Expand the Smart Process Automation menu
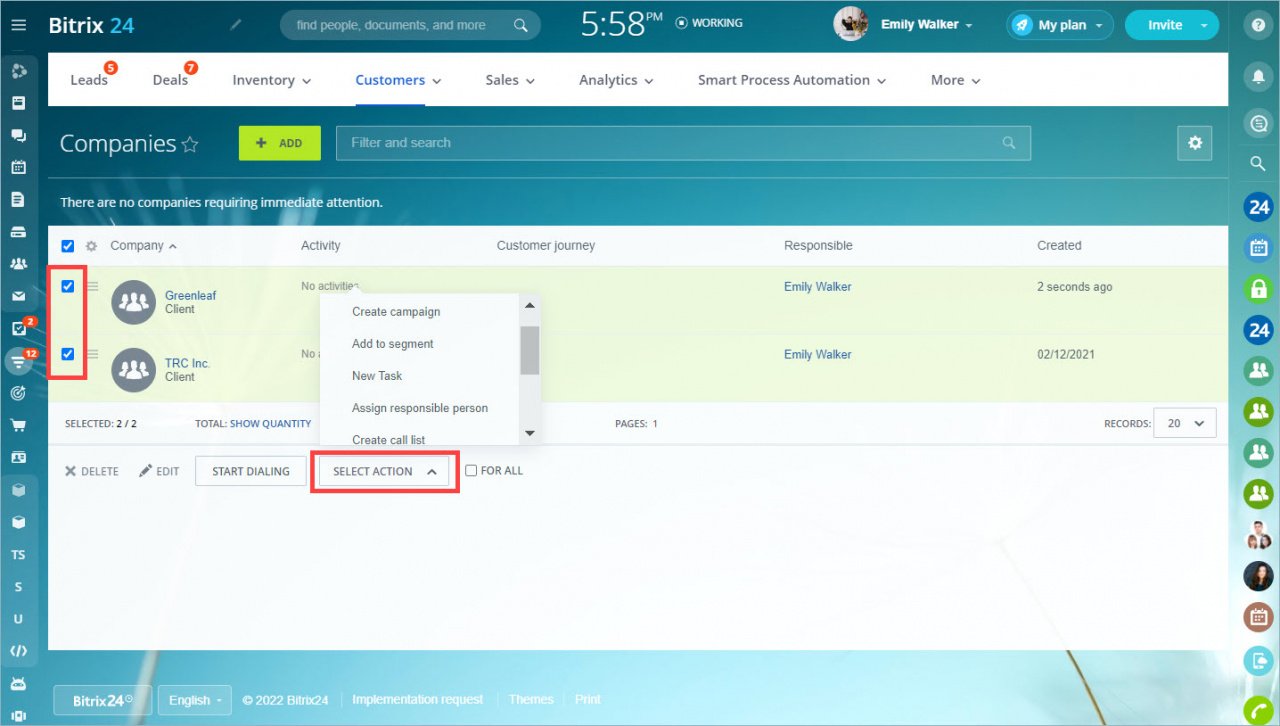This screenshot has height=726, width=1280. [x=792, y=80]
